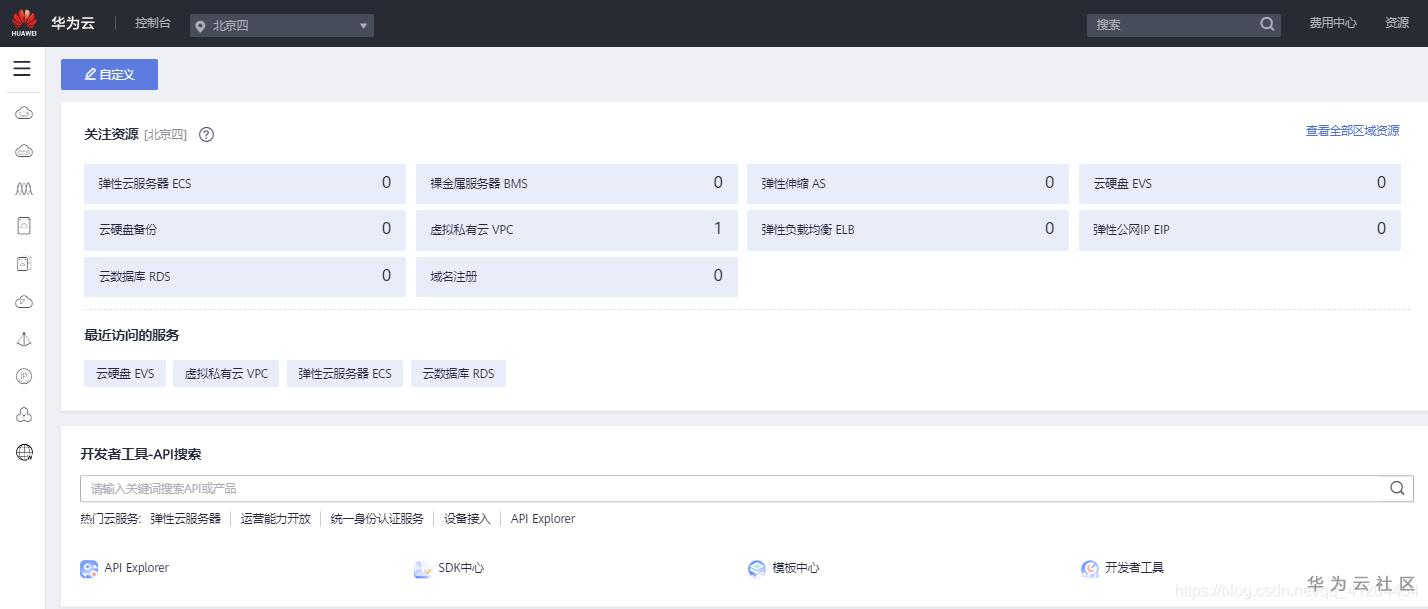This screenshot has height=609, width=1428.
Task: Click the API Explorer icon at bottom
Action: (x=89, y=569)
